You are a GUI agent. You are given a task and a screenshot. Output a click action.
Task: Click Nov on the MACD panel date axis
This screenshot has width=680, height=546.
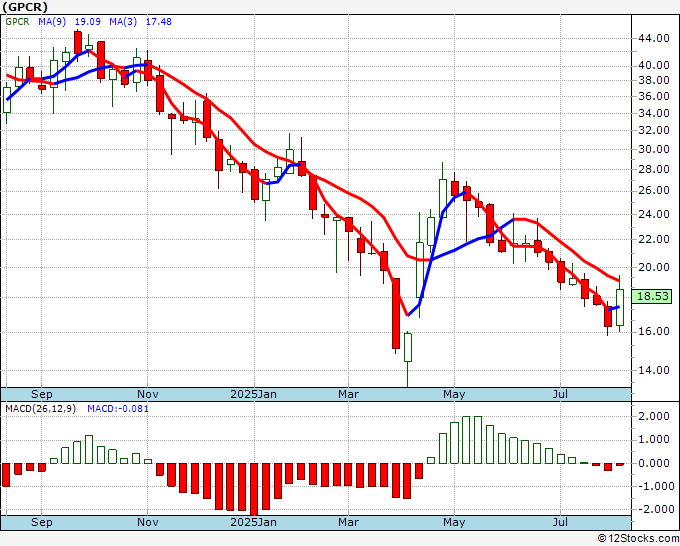click(x=147, y=522)
